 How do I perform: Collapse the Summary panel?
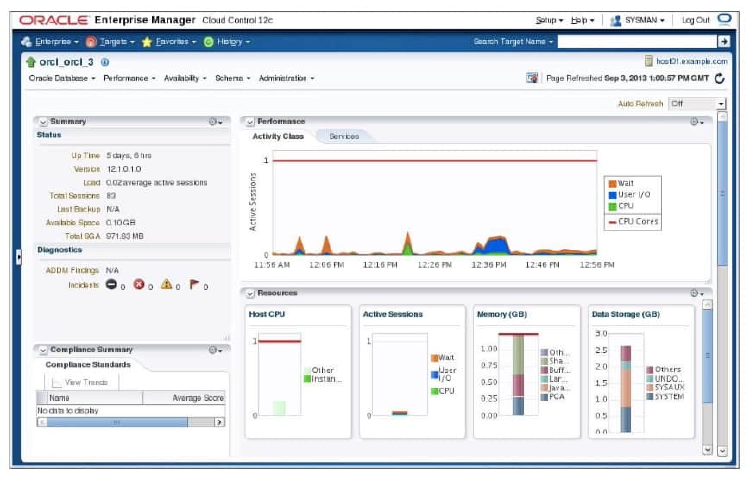(43, 122)
